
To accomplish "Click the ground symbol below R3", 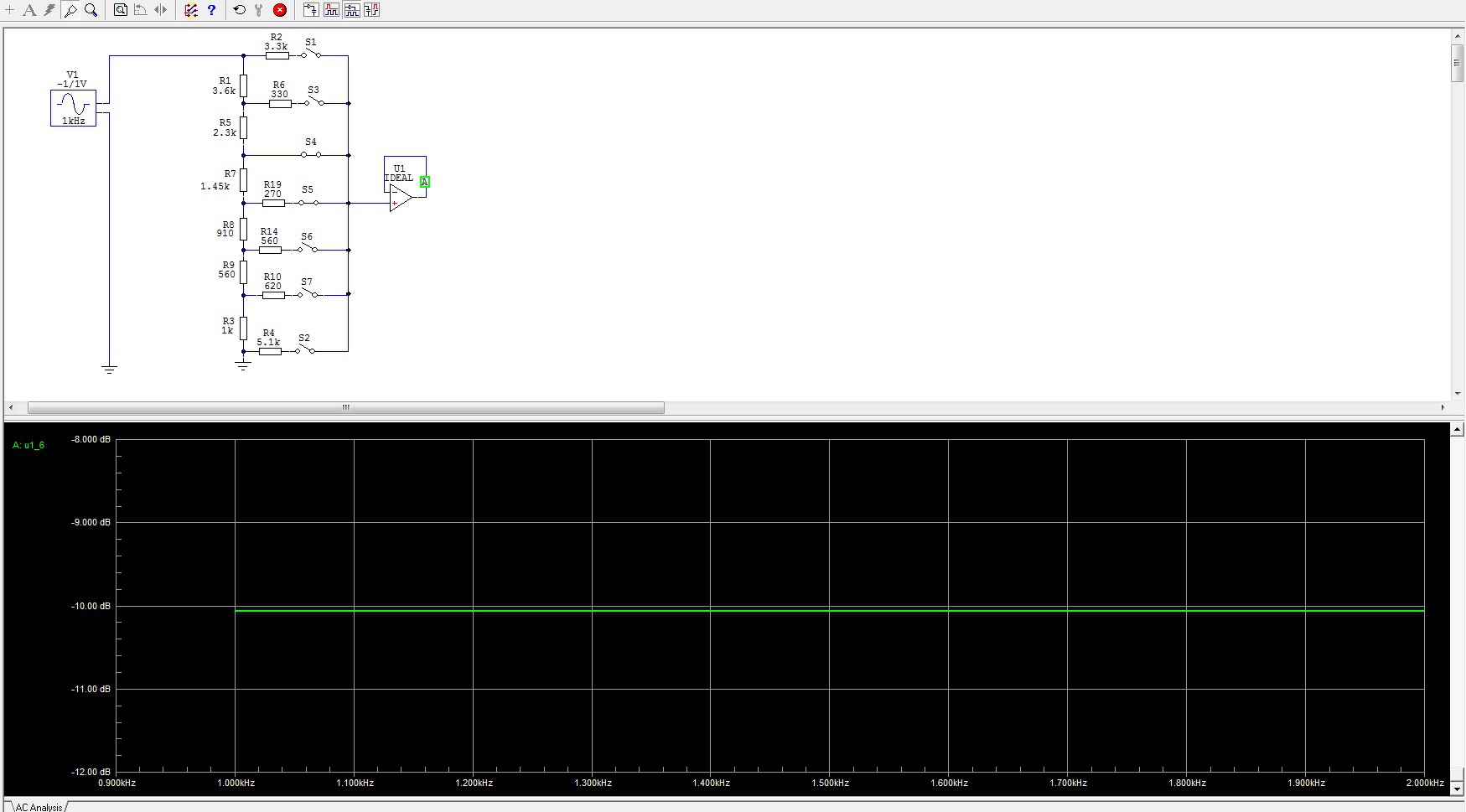I will [243, 365].
